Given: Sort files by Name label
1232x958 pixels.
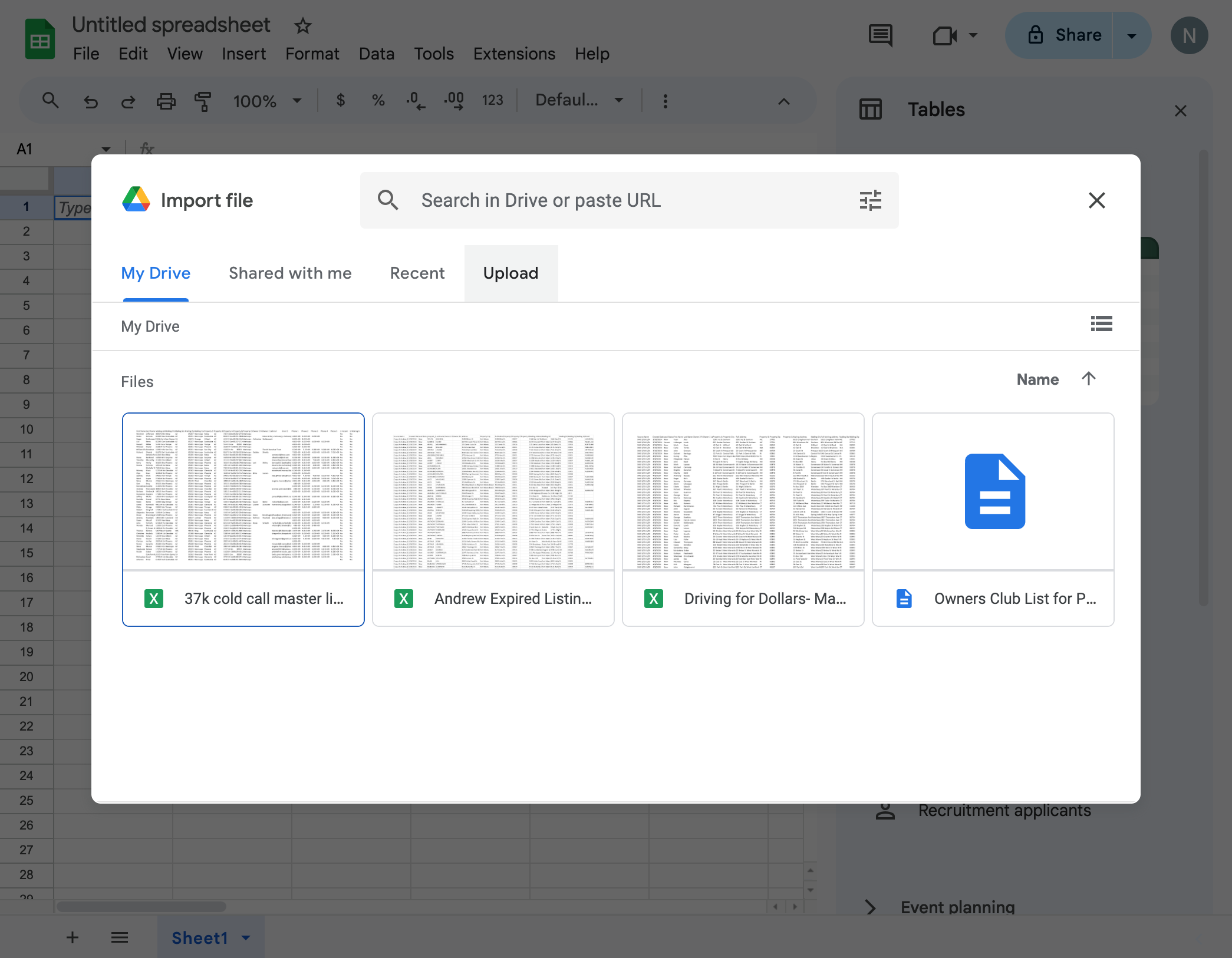Looking at the screenshot, I should tap(1037, 379).
